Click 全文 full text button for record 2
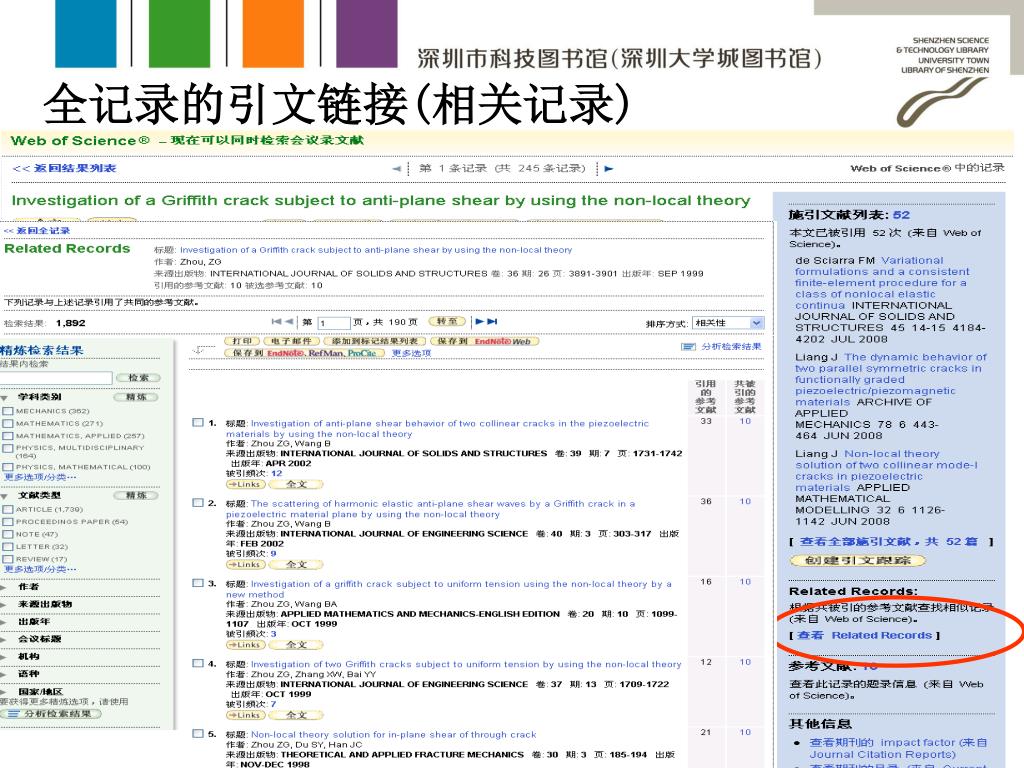Image resolution: width=1024 pixels, height=768 pixels. click(296, 564)
